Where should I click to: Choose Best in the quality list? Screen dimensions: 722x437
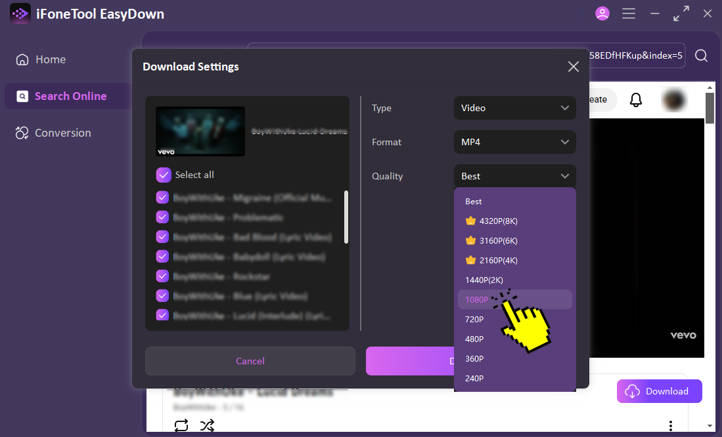(x=515, y=201)
